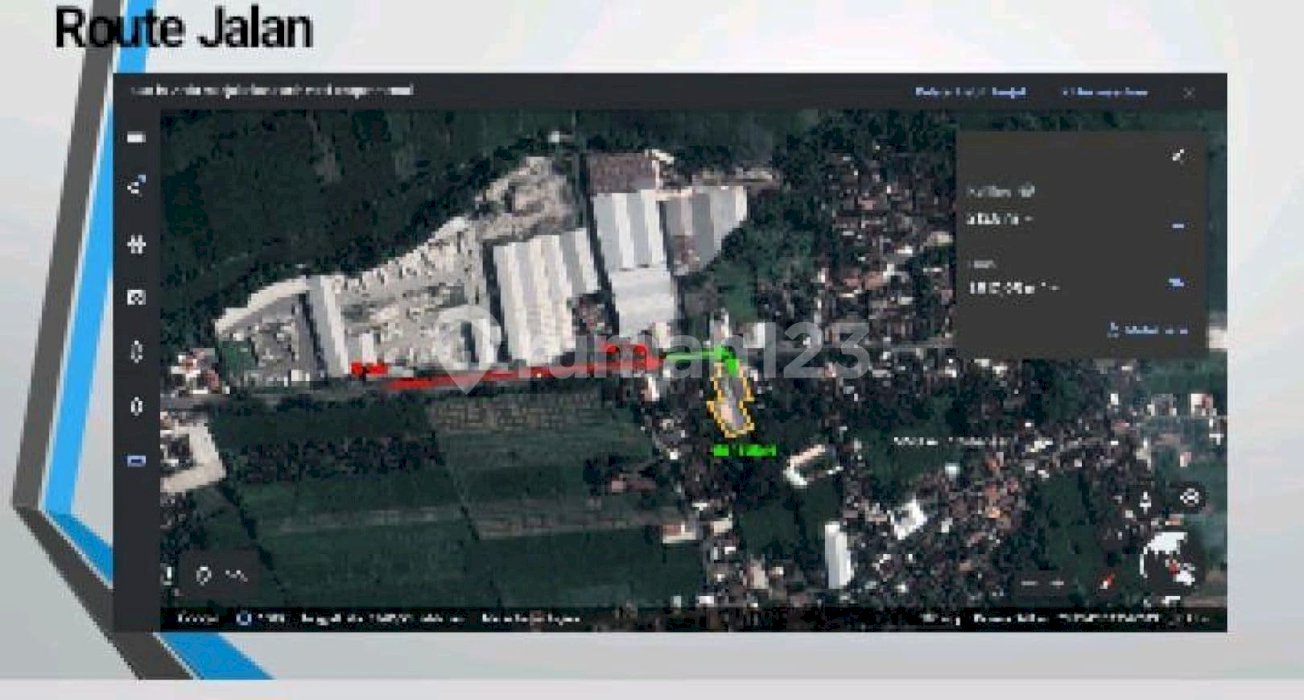Toggle the 2D/3D view button

coord(1107,581)
